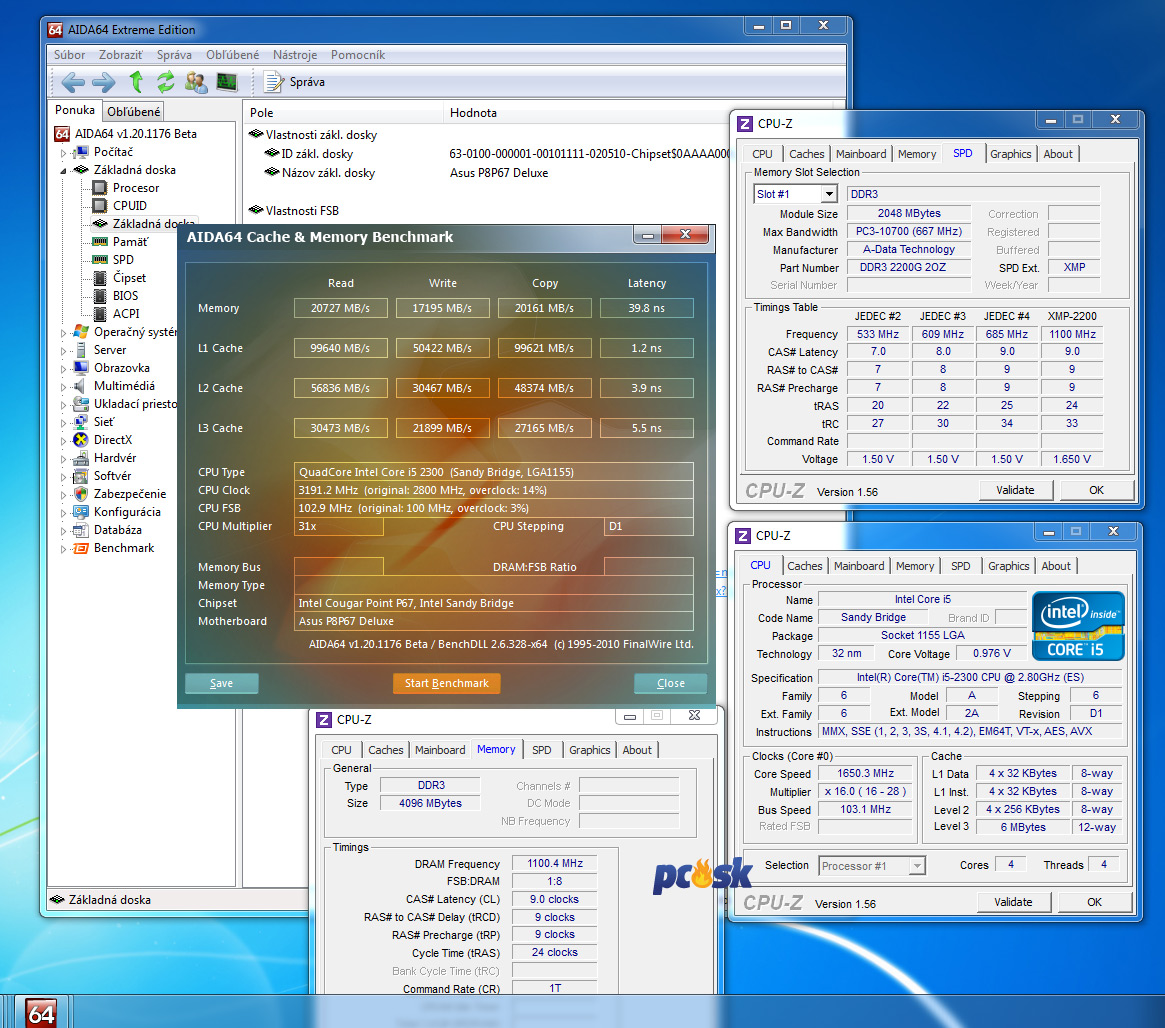
Task: Click the AIDA64 v1.20.1176 Beta root icon
Action: [x=62, y=134]
